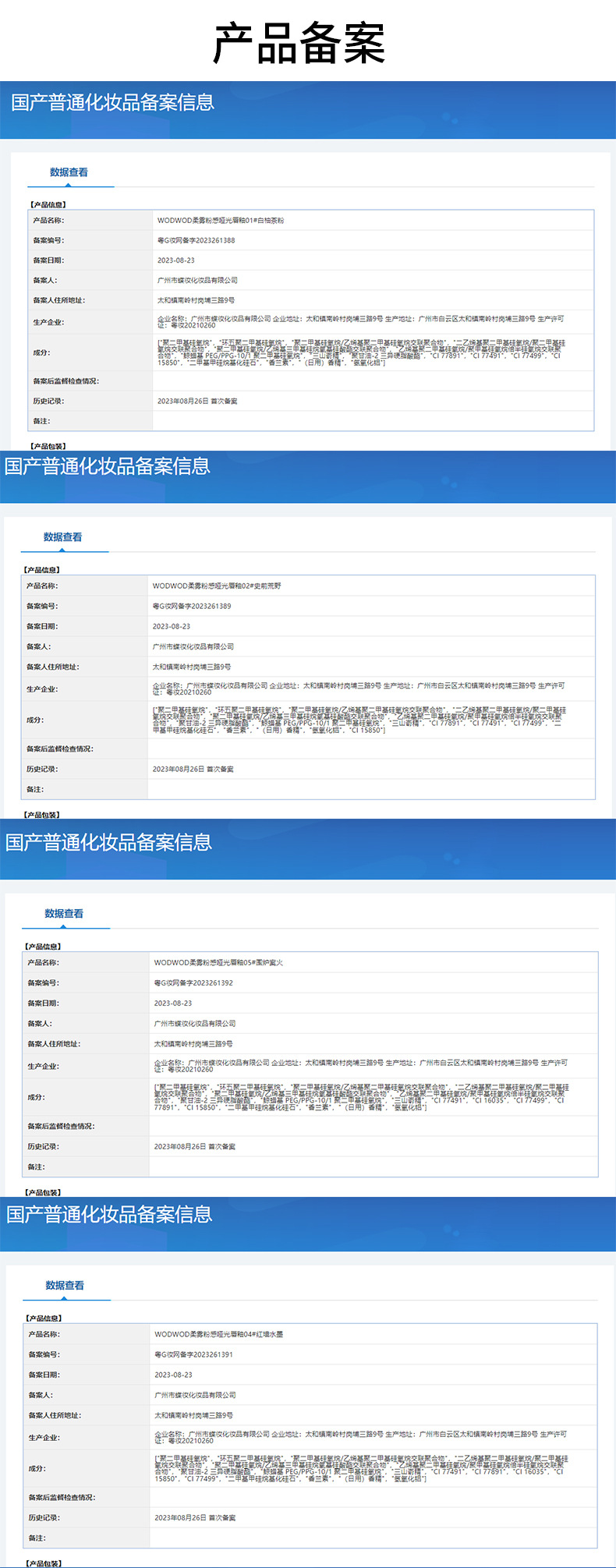
Task: Click 2023年08月26日 首次备案 in the 01# record
Action: tap(197, 401)
